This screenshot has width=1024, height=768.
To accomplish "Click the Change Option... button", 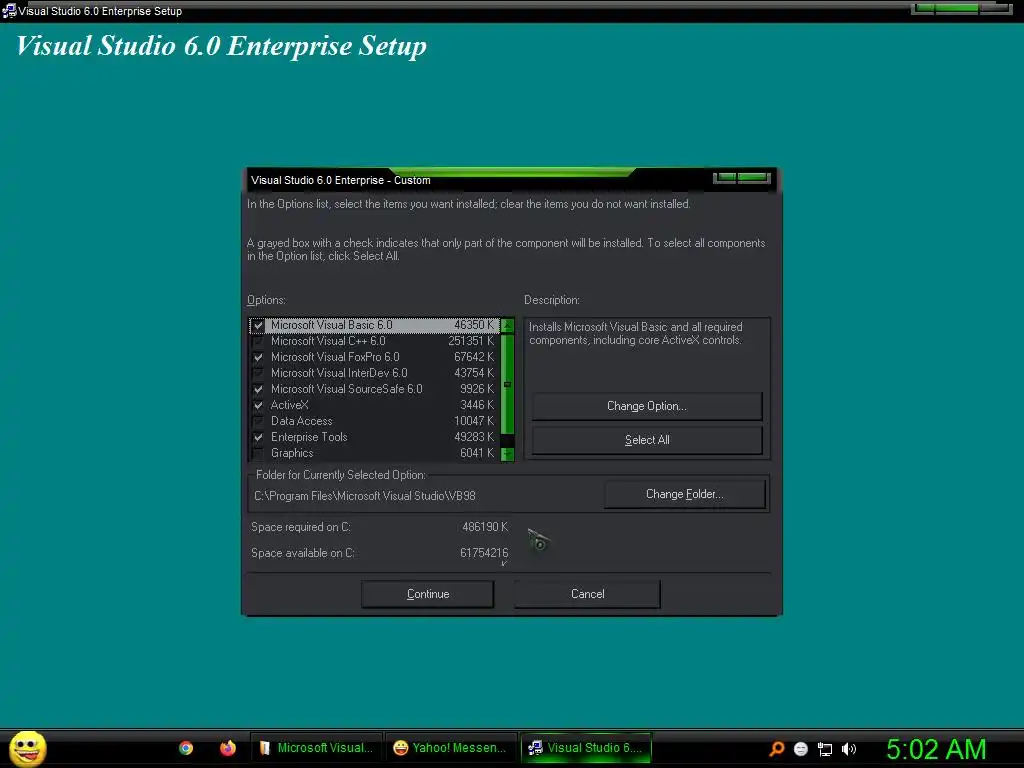I will [647, 406].
